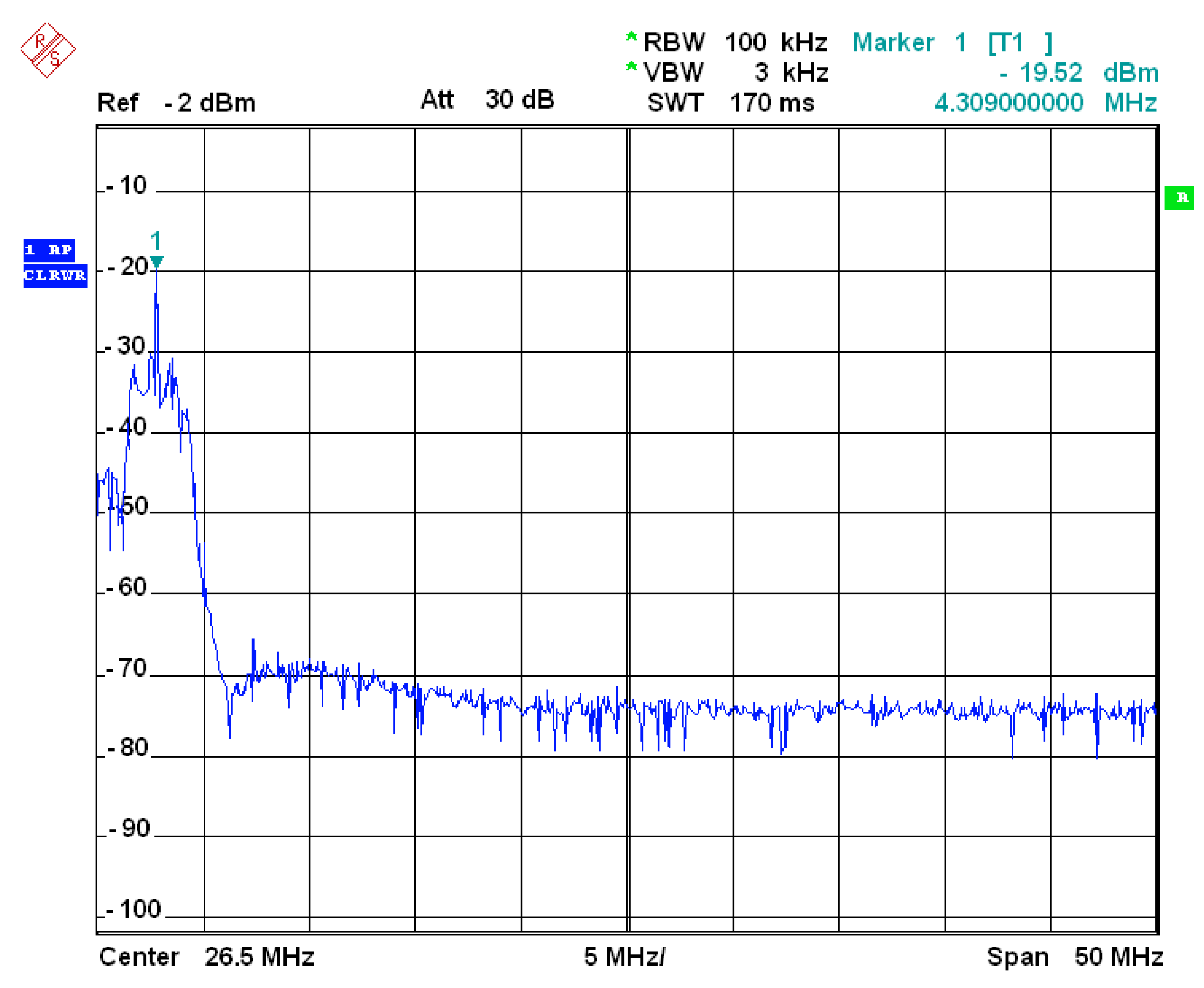Click the -100 y-axis scale label
Image resolution: width=1204 pixels, height=988 pixels.
point(134,909)
